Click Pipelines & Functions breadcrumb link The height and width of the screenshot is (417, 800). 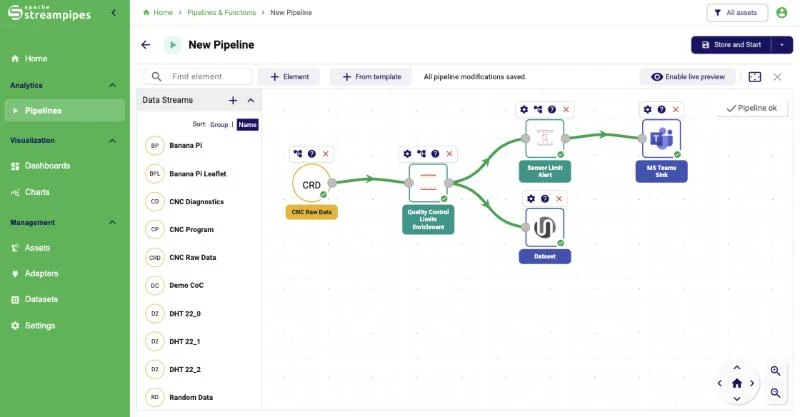point(221,12)
